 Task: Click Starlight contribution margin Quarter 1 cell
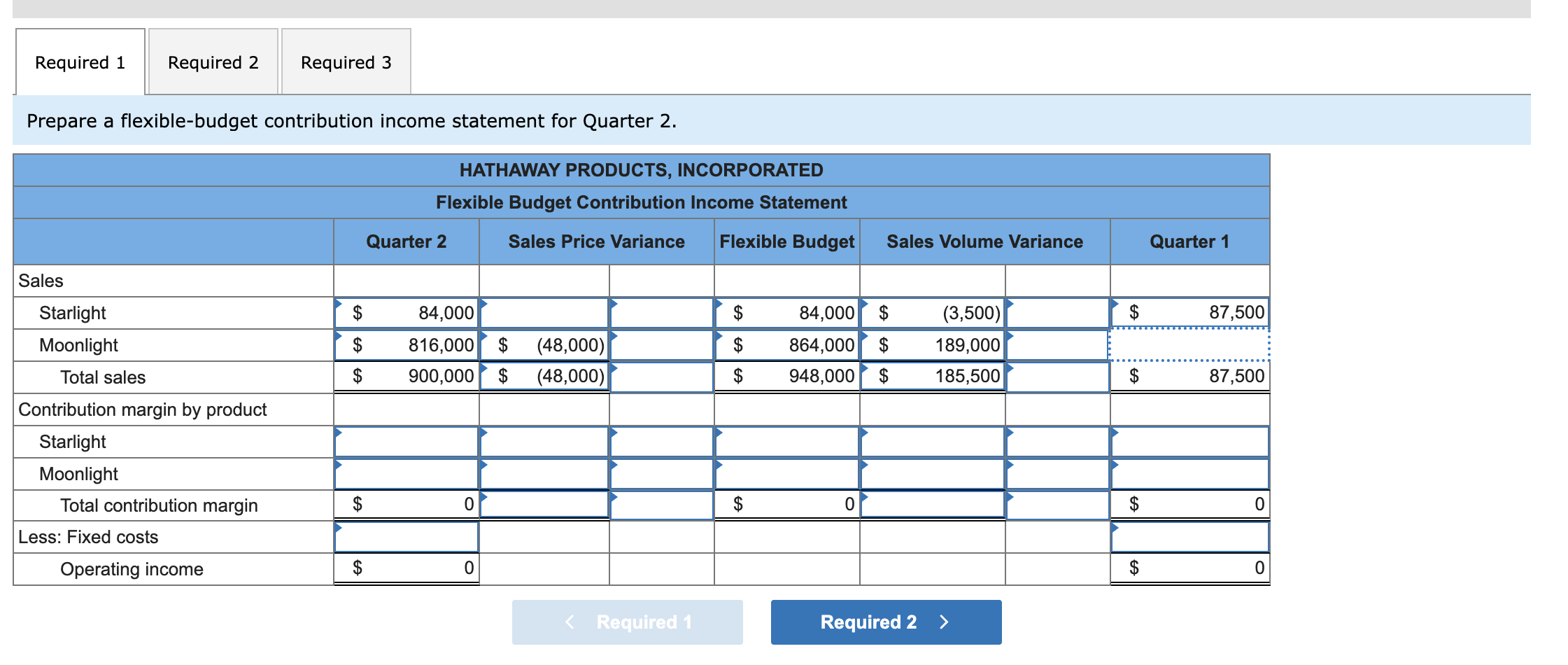1190,442
